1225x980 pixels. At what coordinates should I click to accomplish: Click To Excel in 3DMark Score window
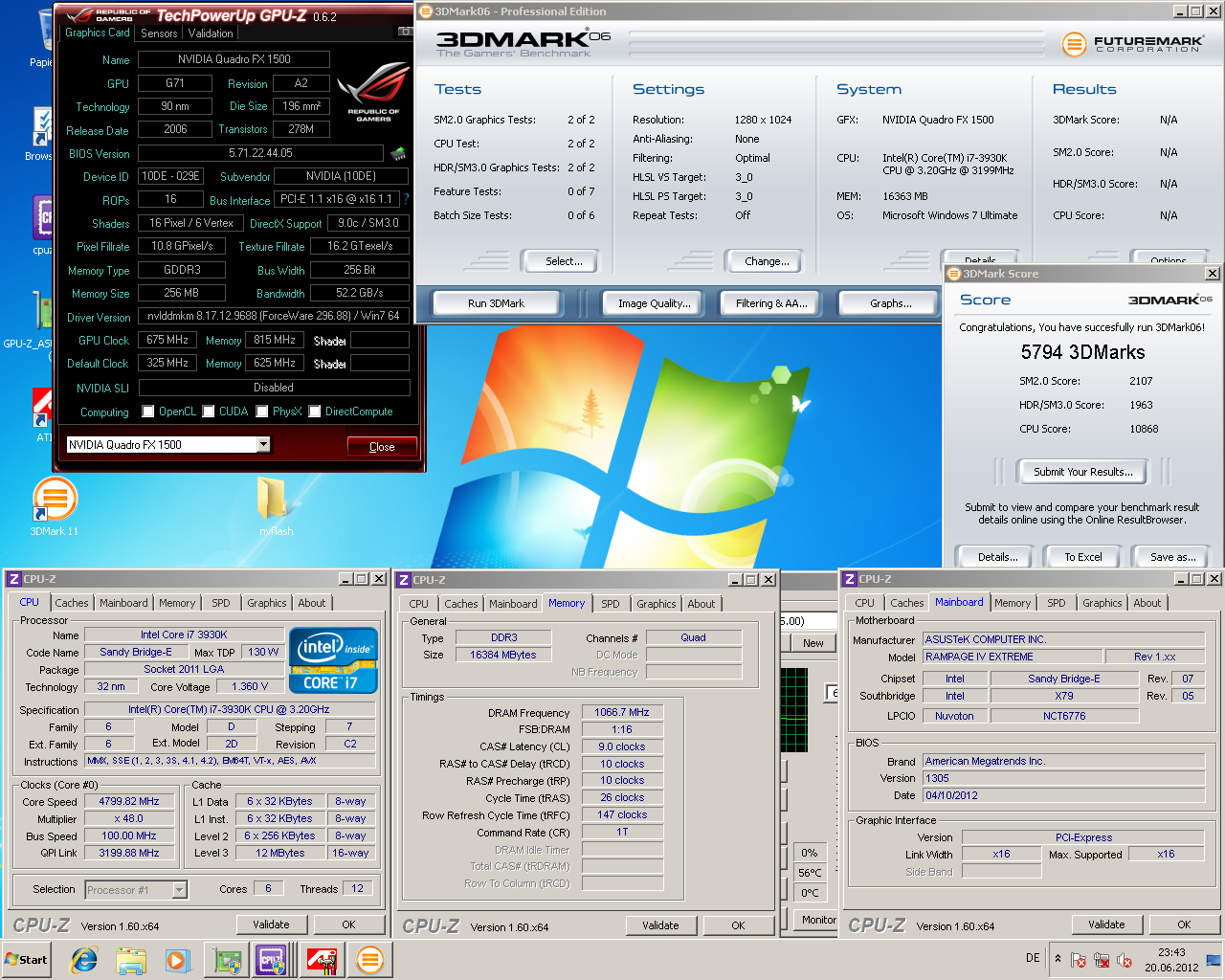pos(1083,557)
